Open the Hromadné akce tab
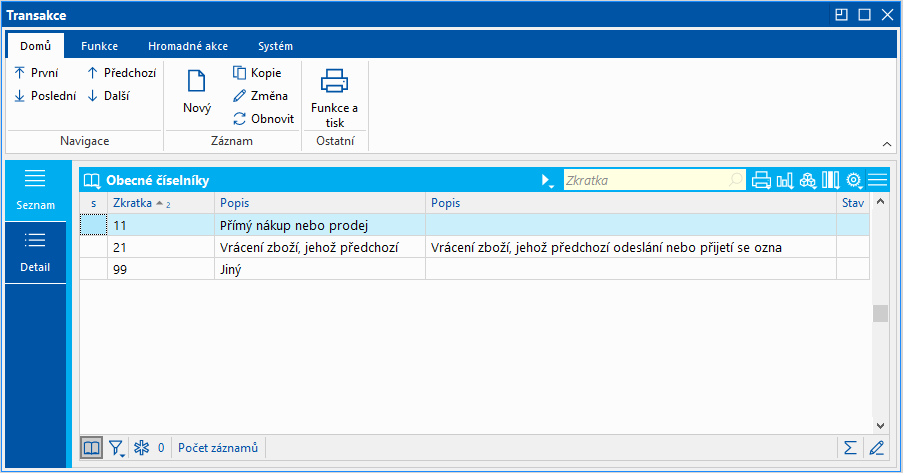The height and width of the screenshot is (473, 903). pos(188,46)
